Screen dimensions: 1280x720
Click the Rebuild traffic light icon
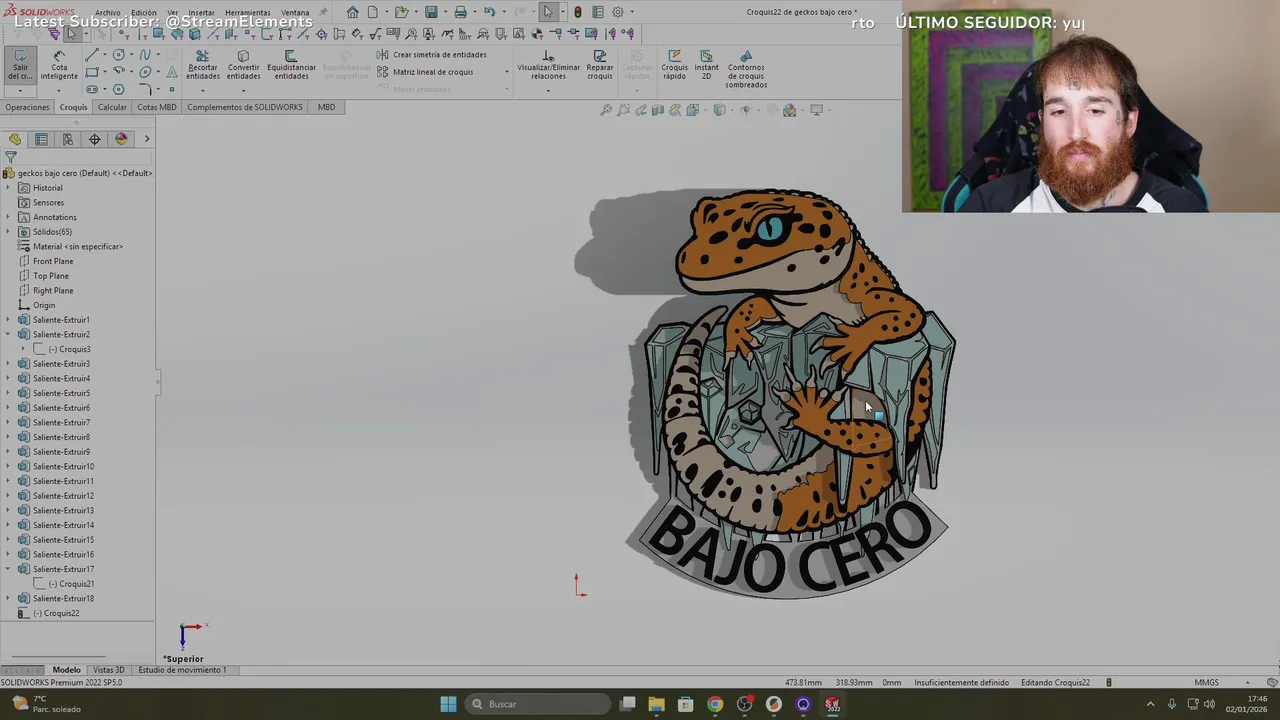577,12
